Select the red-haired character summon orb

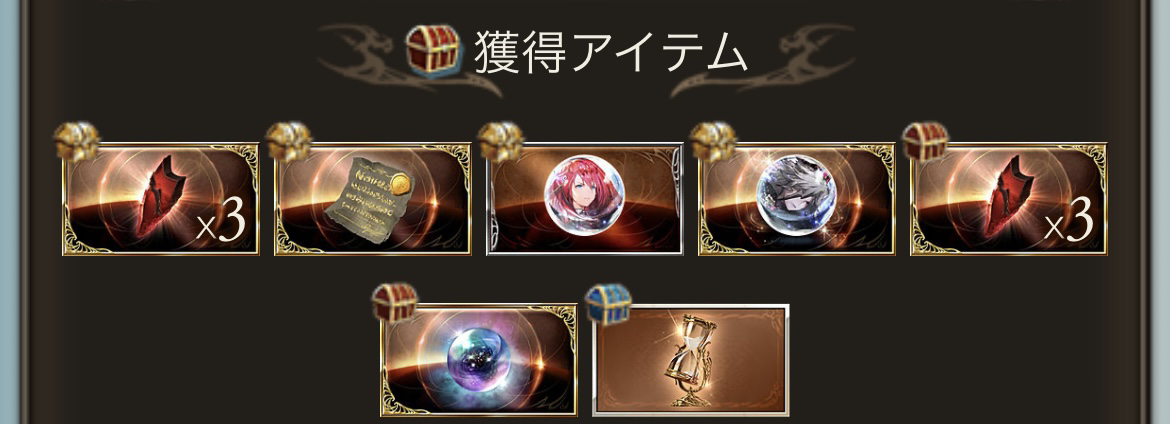tap(584, 199)
